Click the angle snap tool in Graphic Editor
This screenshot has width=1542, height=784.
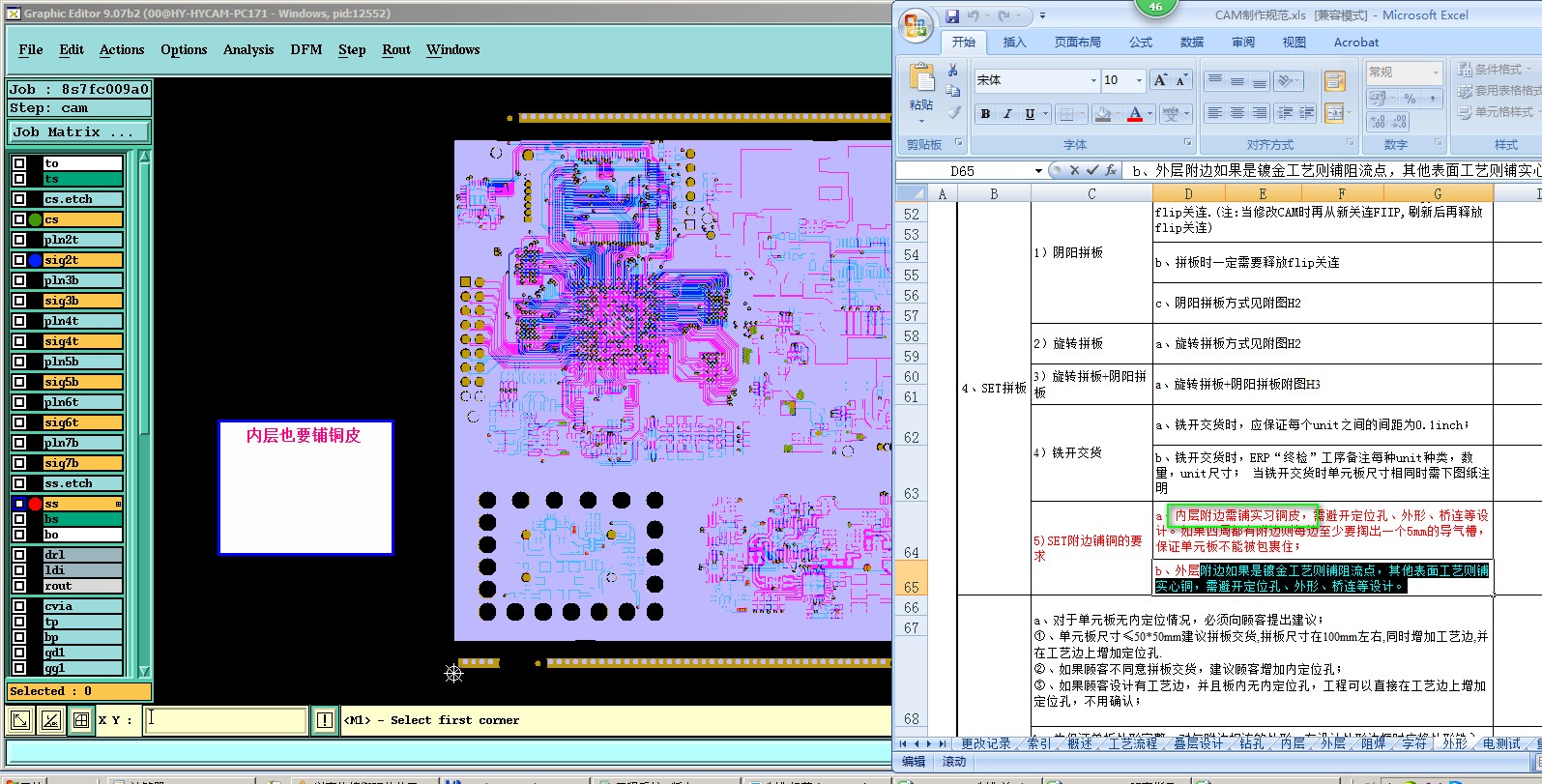[51, 720]
